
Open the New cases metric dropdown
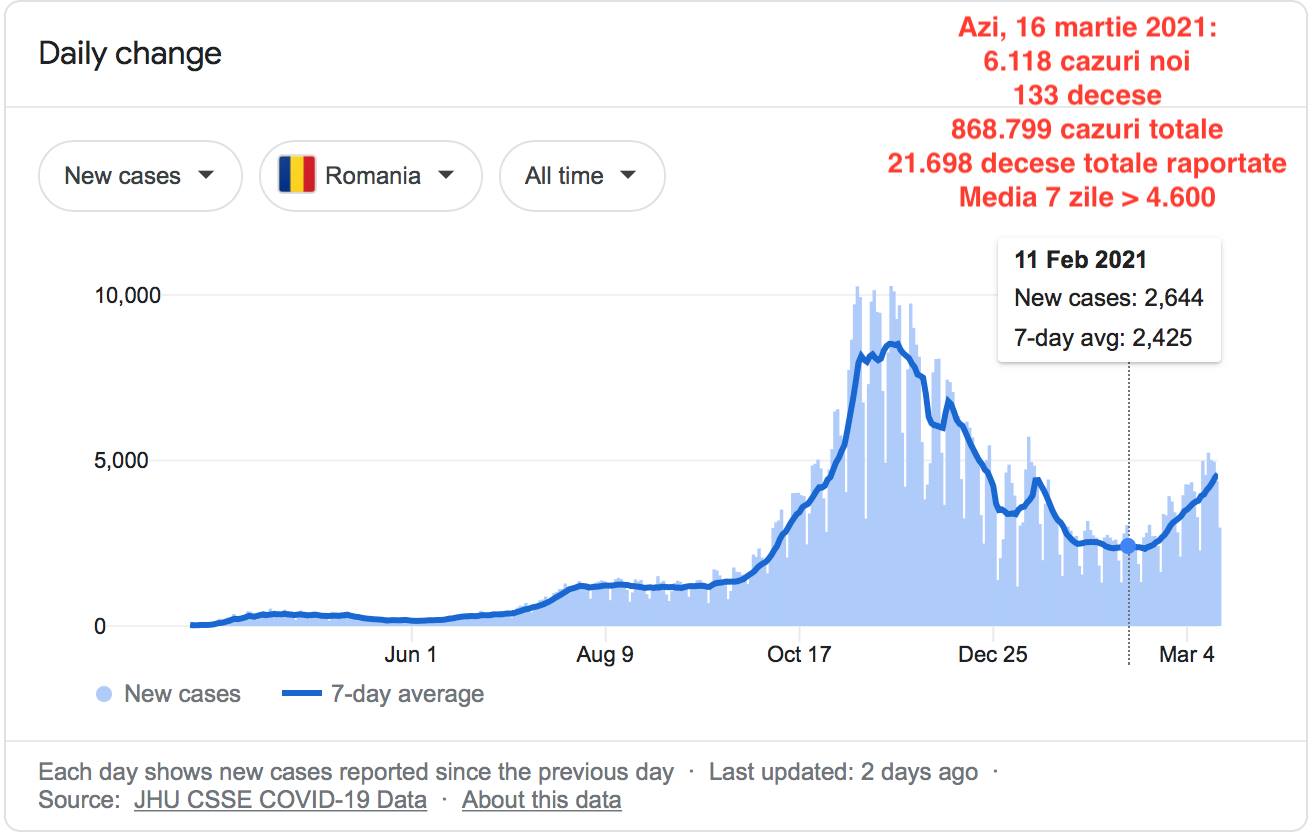point(140,176)
